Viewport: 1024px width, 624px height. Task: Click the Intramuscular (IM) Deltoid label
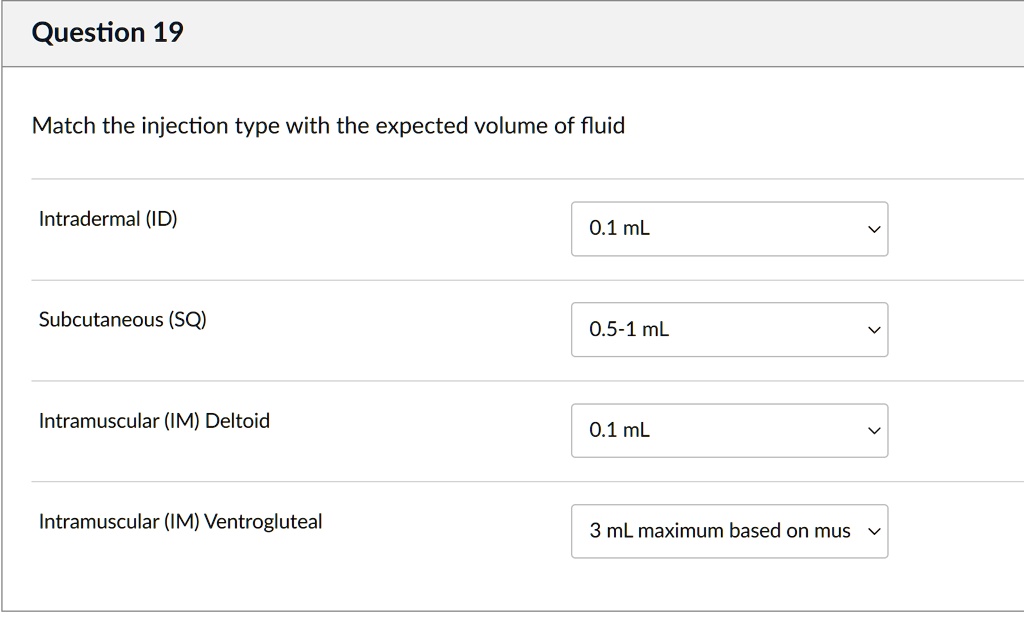(x=153, y=420)
